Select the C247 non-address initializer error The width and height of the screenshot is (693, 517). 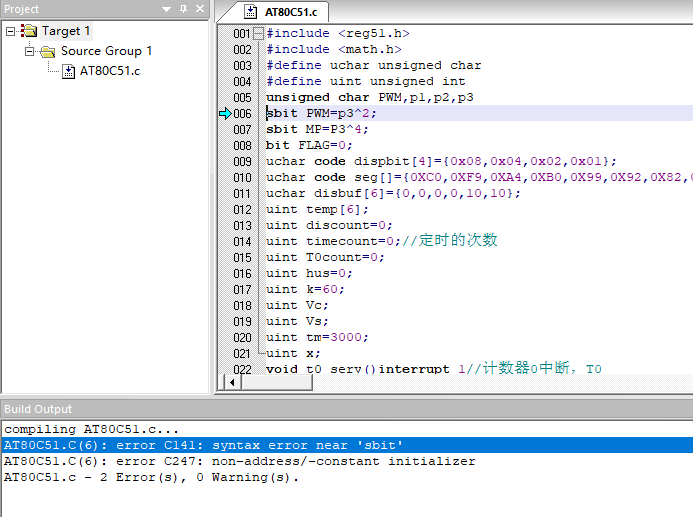click(x=240, y=461)
